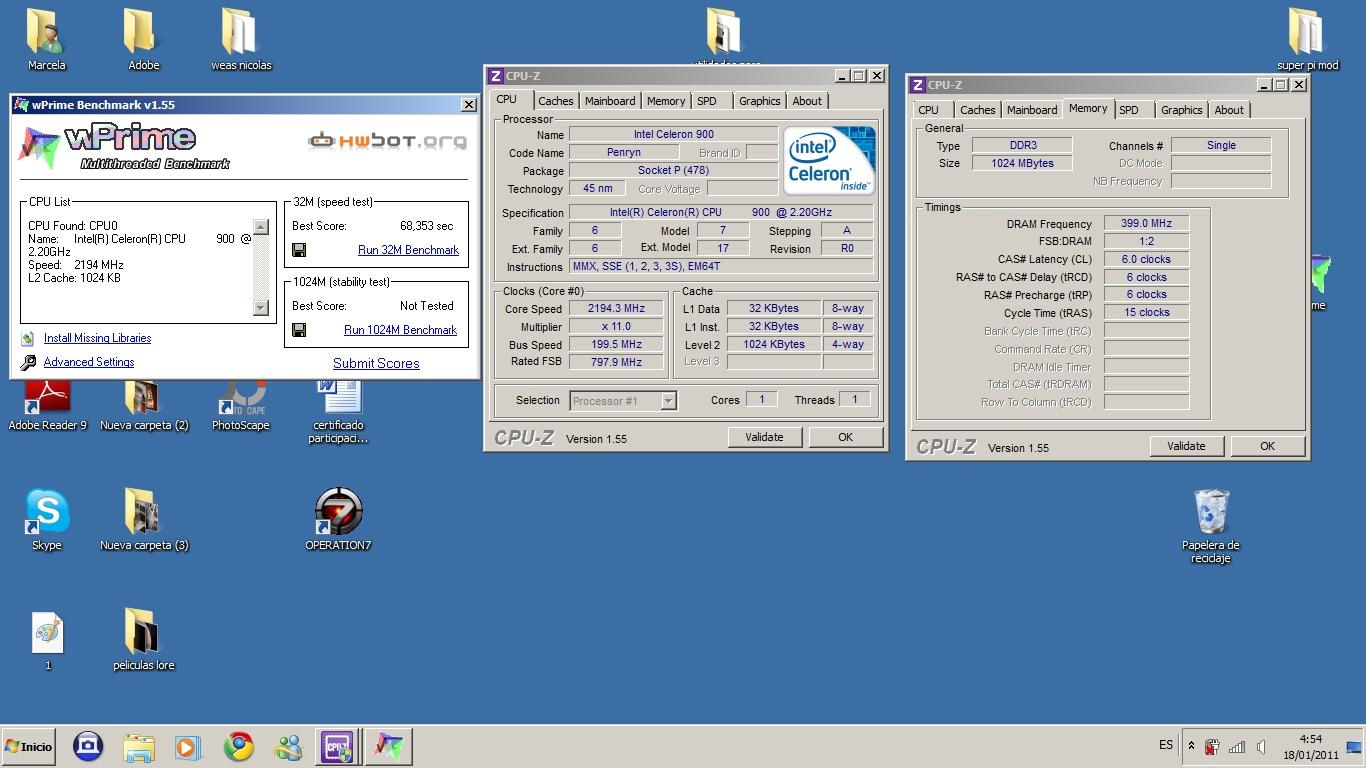Open peliculas lore folder

(143, 632)
